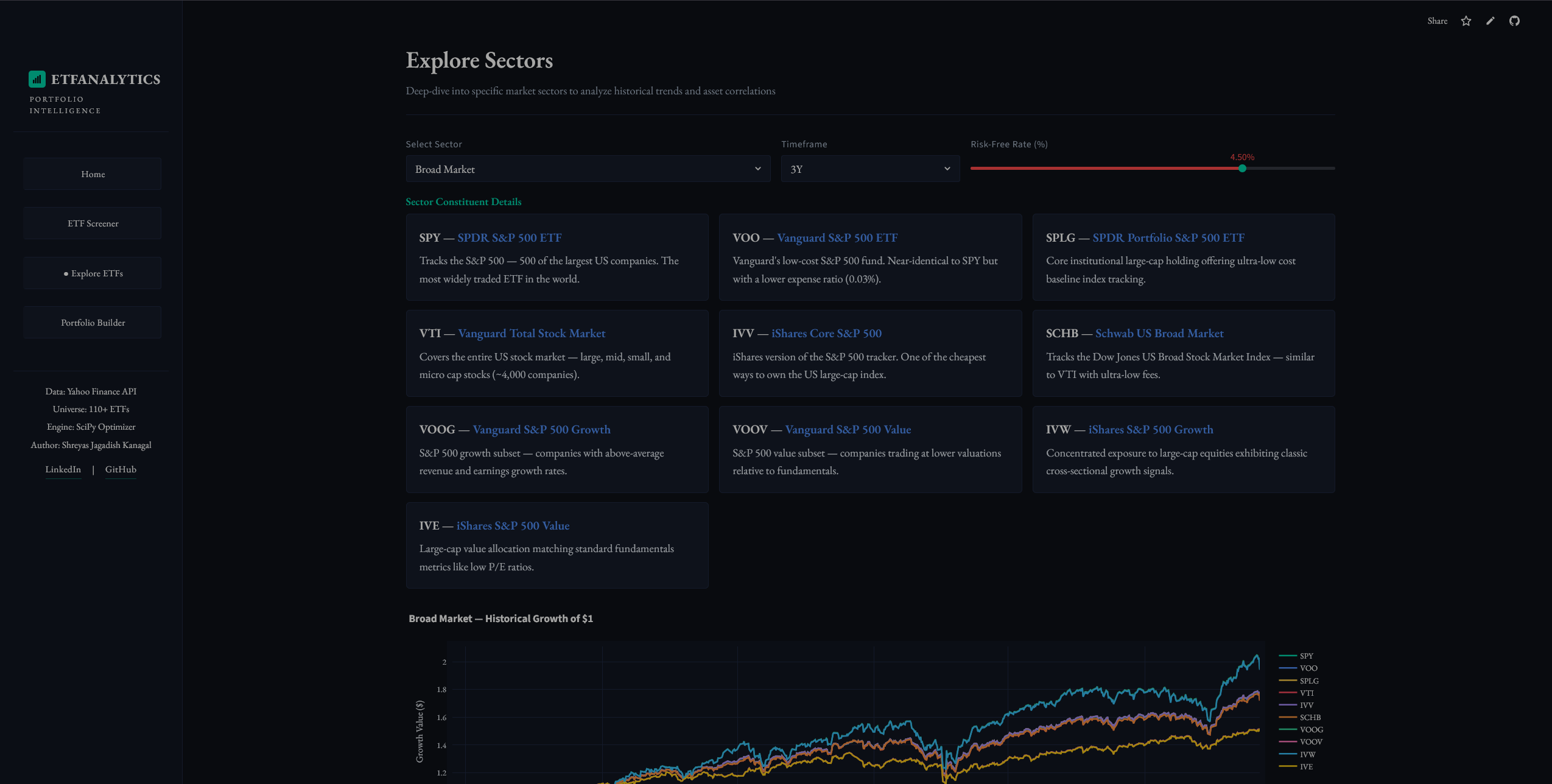The image size is (1552, 784).
Task: Click the Engine: SciPy Optimizer text
Action: coord(91,427)
